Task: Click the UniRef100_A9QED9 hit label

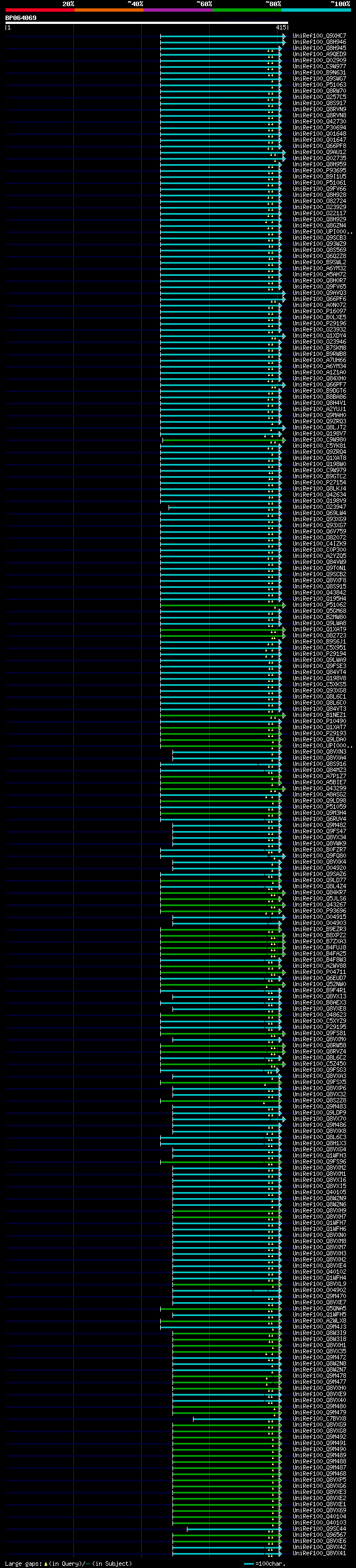Action: coord(319,54)
